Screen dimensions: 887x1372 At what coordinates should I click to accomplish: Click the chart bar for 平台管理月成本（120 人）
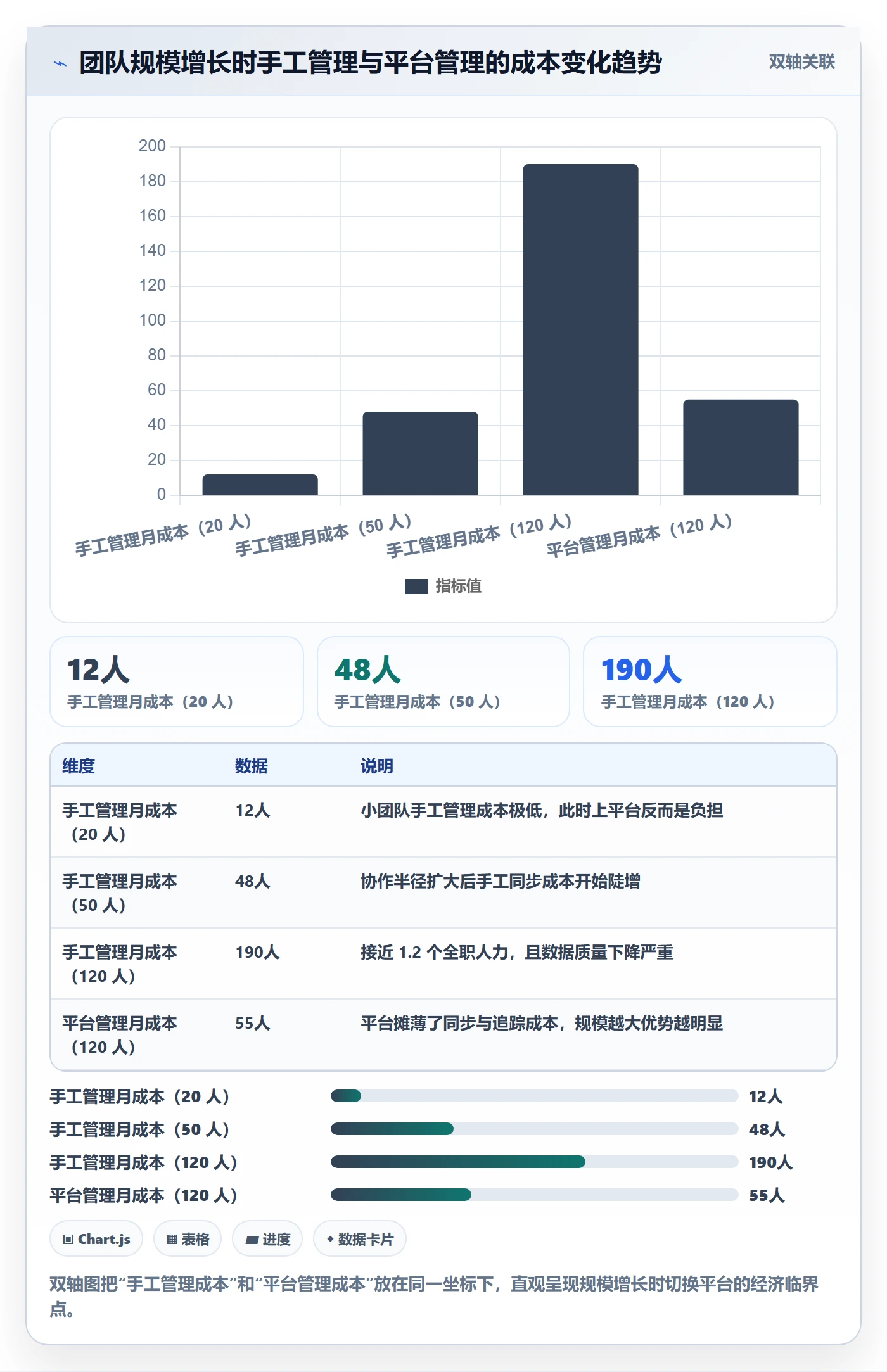click(x=741, y=447)
